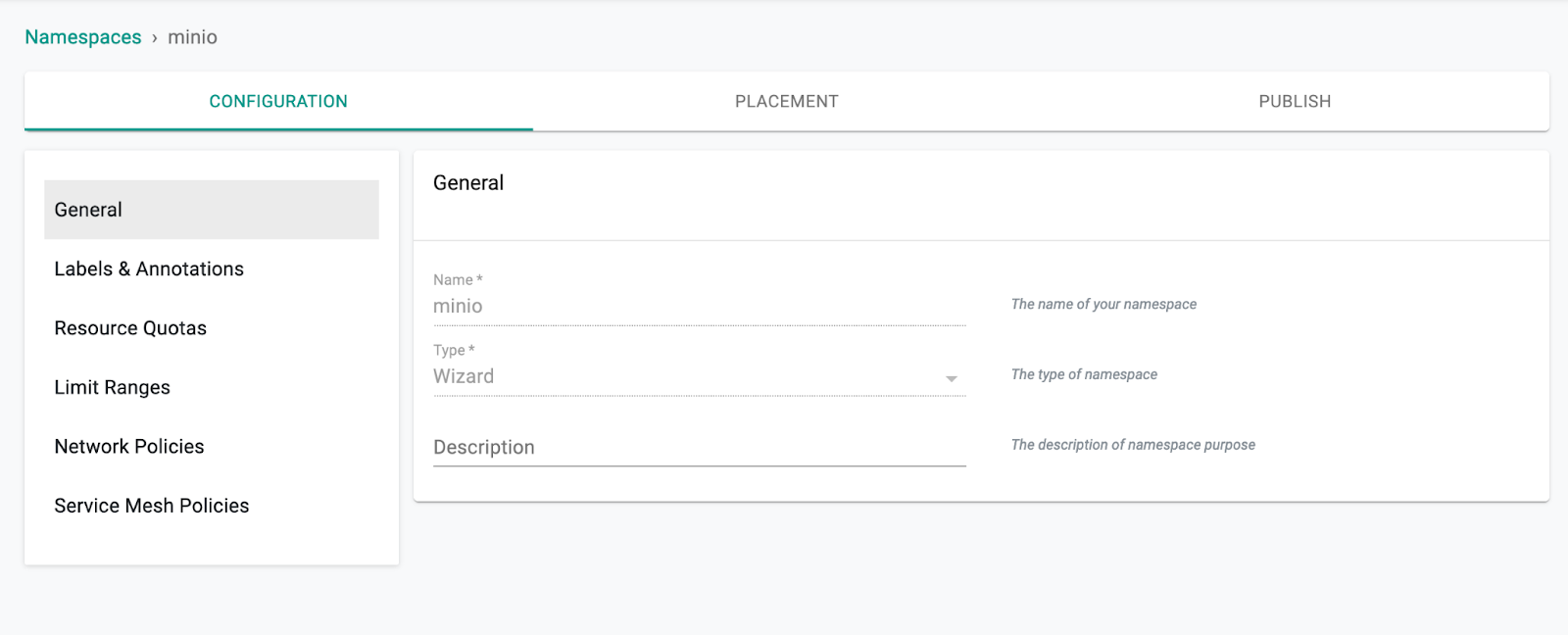Go back via the Namespaces breadcrumb link
The height and width of the screenshot is (635, 1568).
(x=83, y=37)
